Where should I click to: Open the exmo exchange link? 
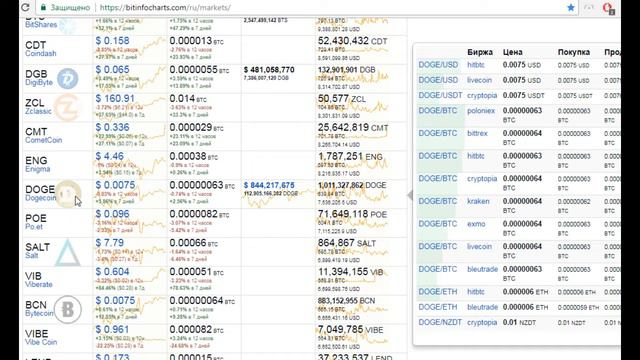click(x=476, y=224)
